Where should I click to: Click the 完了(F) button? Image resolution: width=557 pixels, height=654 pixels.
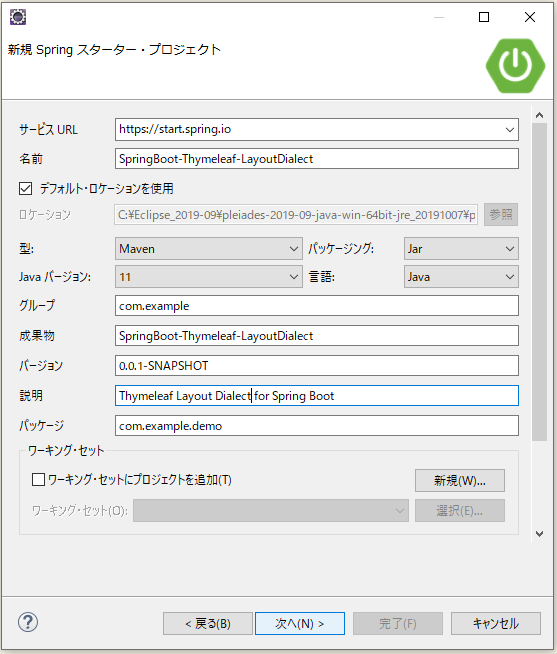coord(398,624)
